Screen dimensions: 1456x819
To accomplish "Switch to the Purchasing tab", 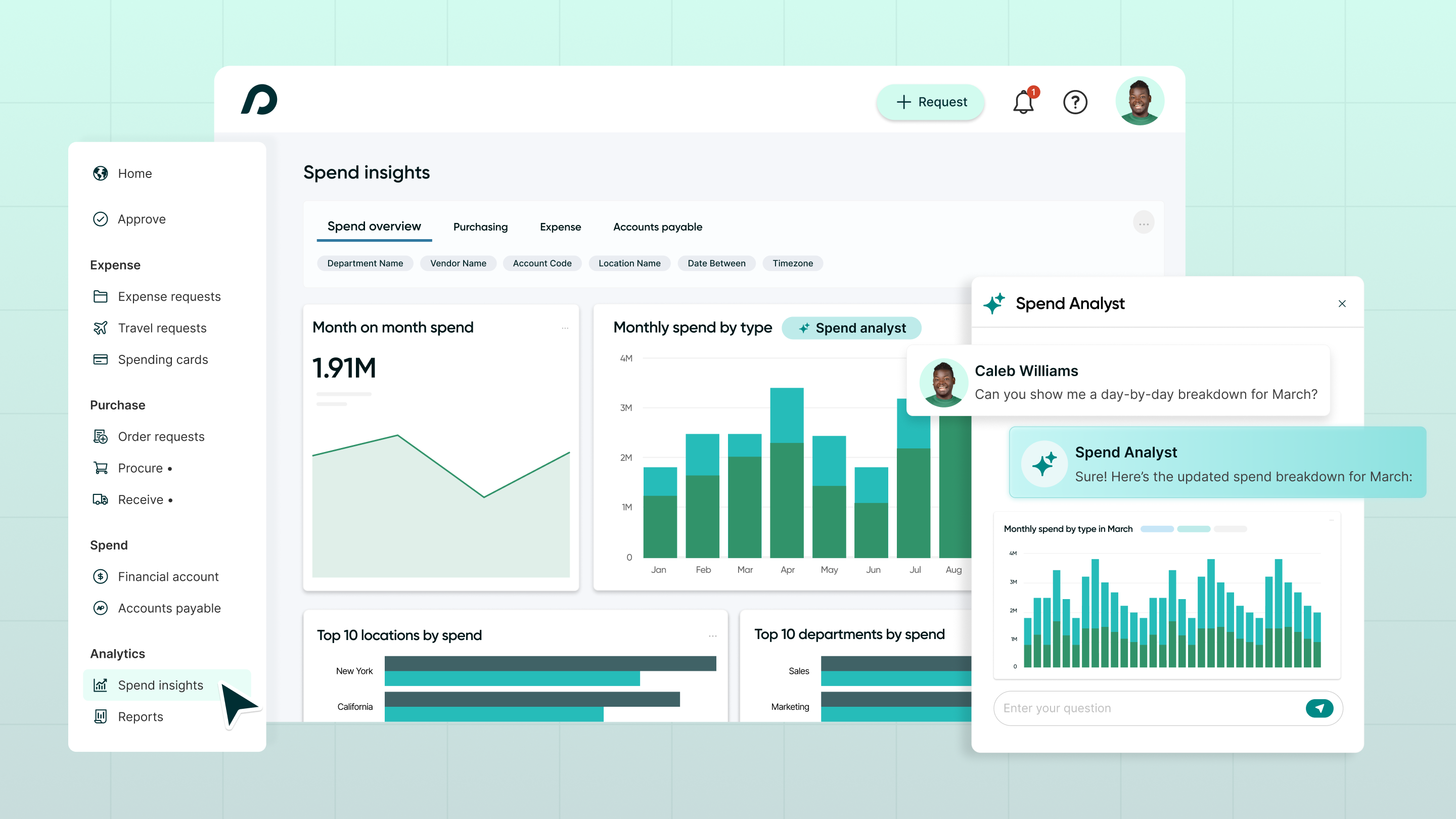I will pyautogui.click(x=480, y=227).
